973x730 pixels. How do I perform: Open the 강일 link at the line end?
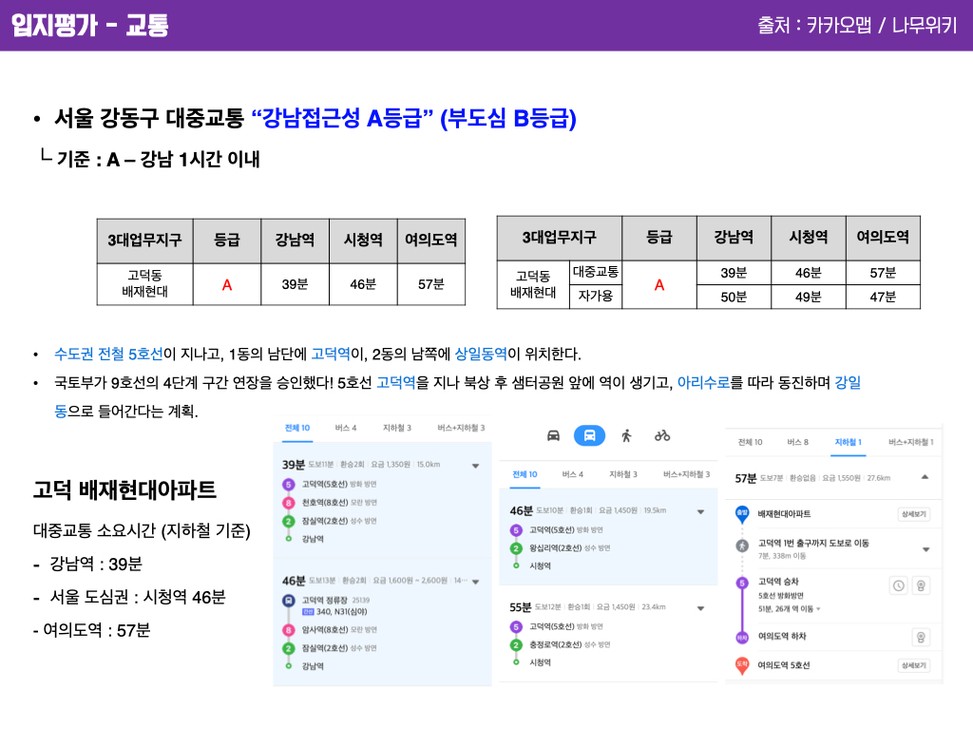coord(848,382)
